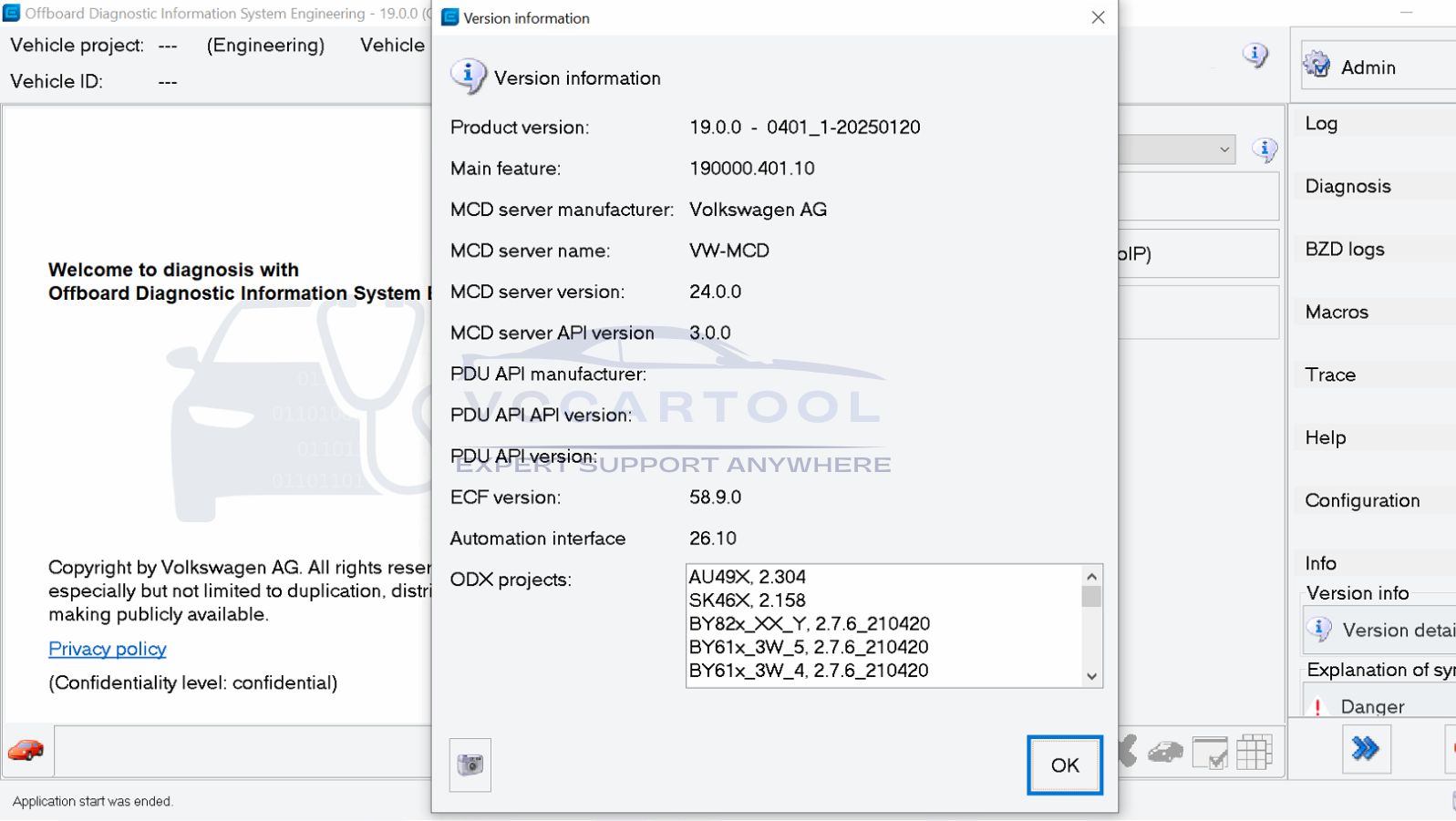The height and width of the screenshot is (821, 1456).
Task: Click the status text Application start was ended
Action: 92,802
